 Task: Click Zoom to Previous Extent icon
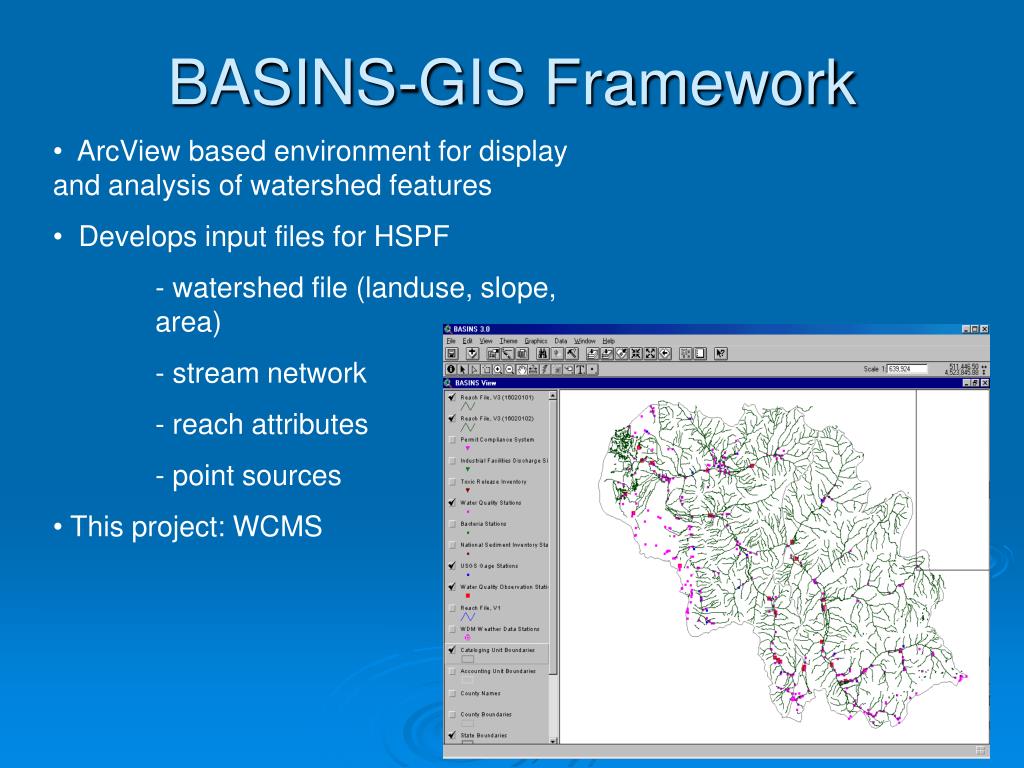665,353
